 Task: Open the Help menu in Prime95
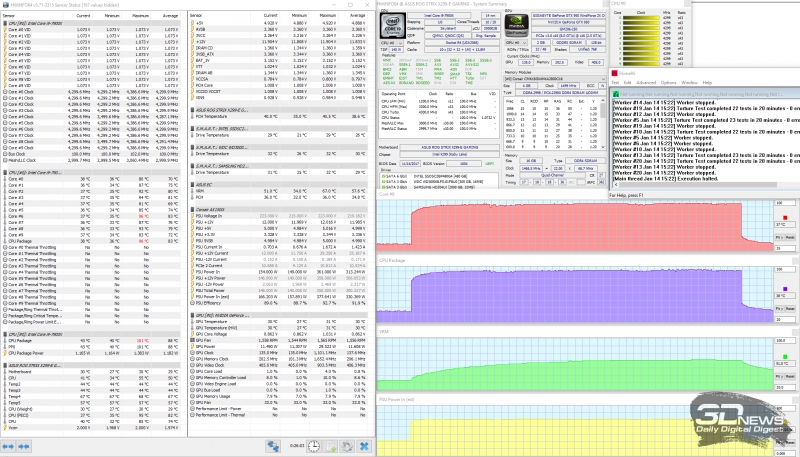tap(707, 83)
